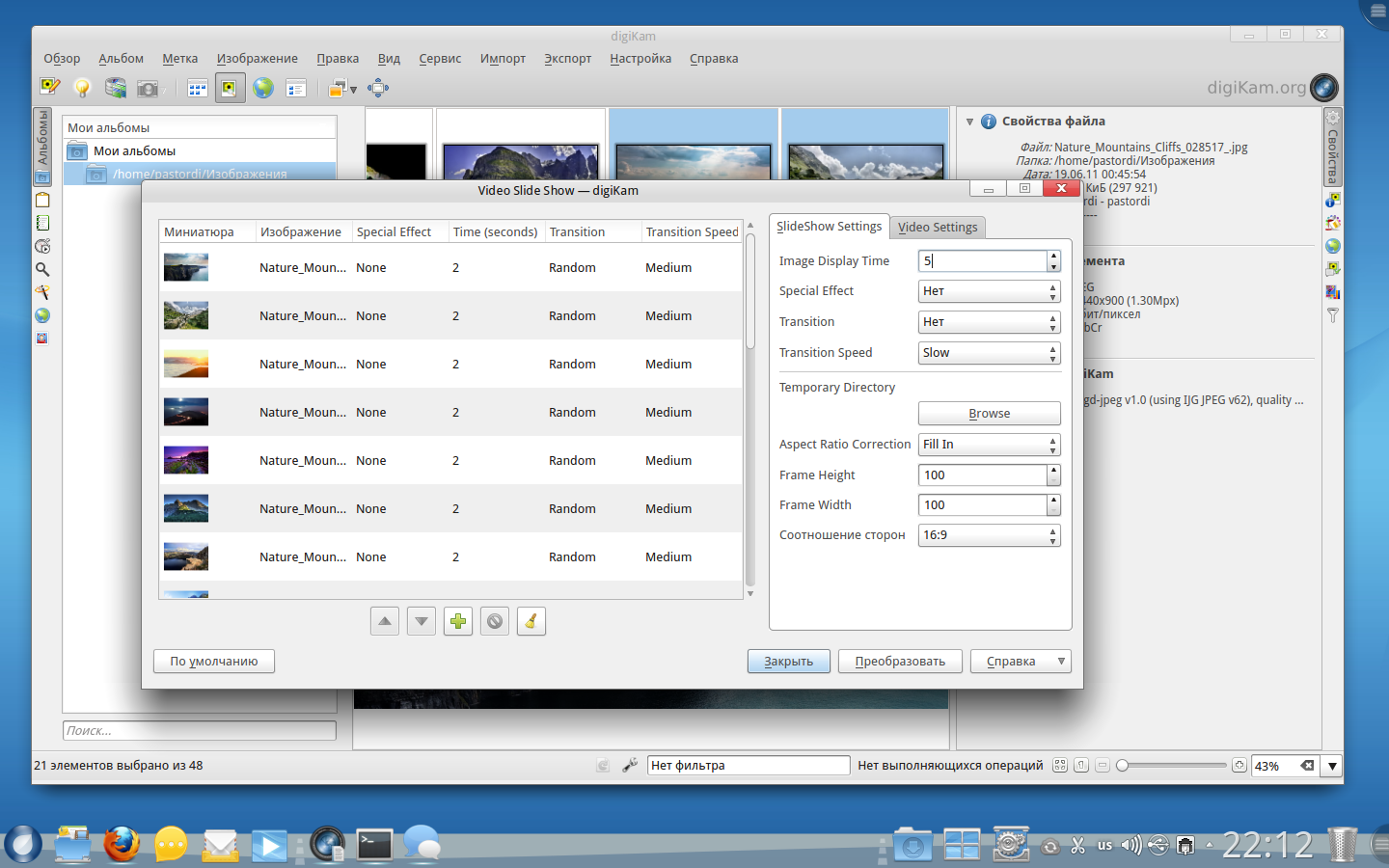Click the Преобразовать button
1389x868 pixels.
(x=900, y=662)
